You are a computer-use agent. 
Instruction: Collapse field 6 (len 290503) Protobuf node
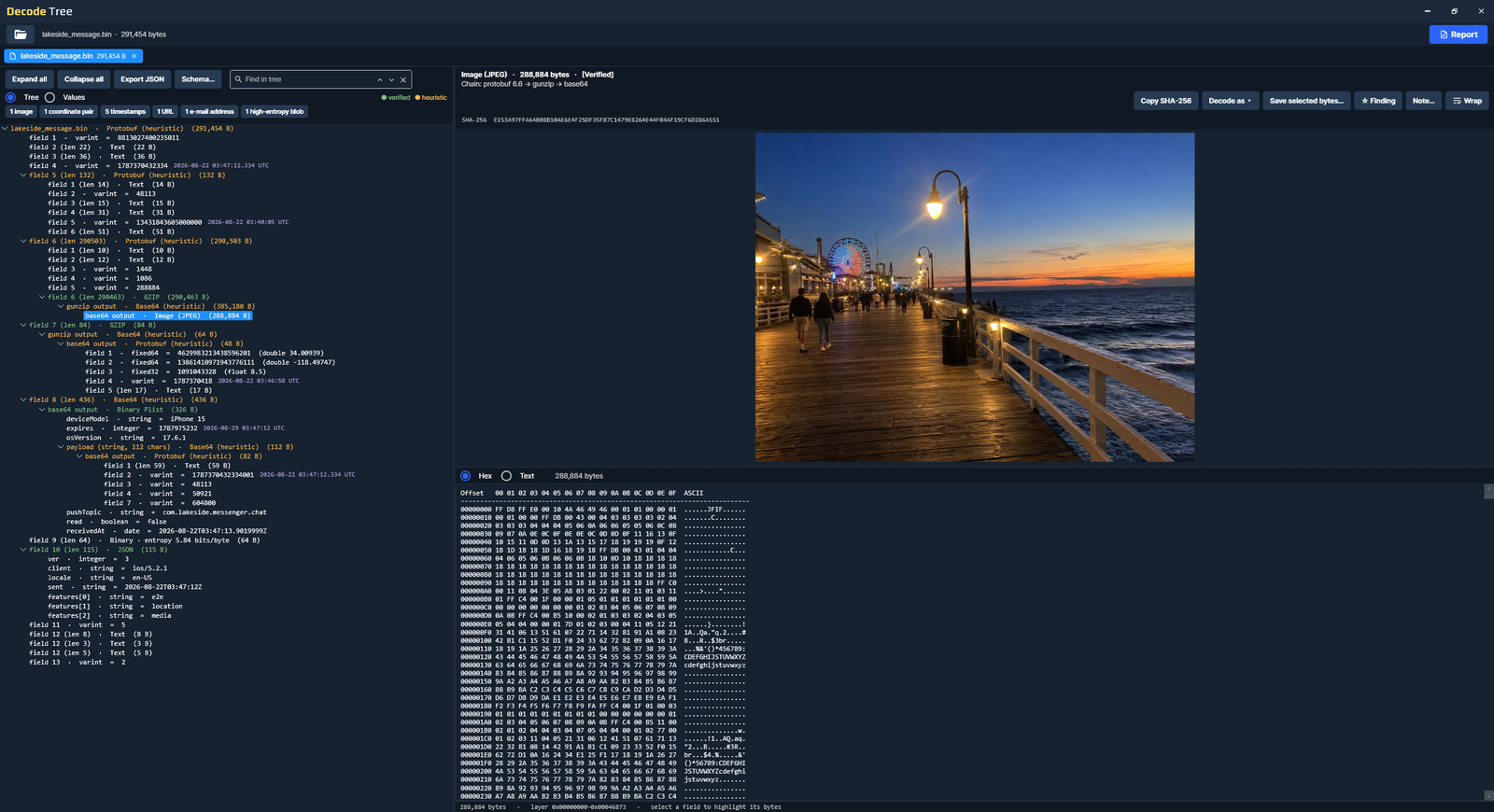click(23, 241)
